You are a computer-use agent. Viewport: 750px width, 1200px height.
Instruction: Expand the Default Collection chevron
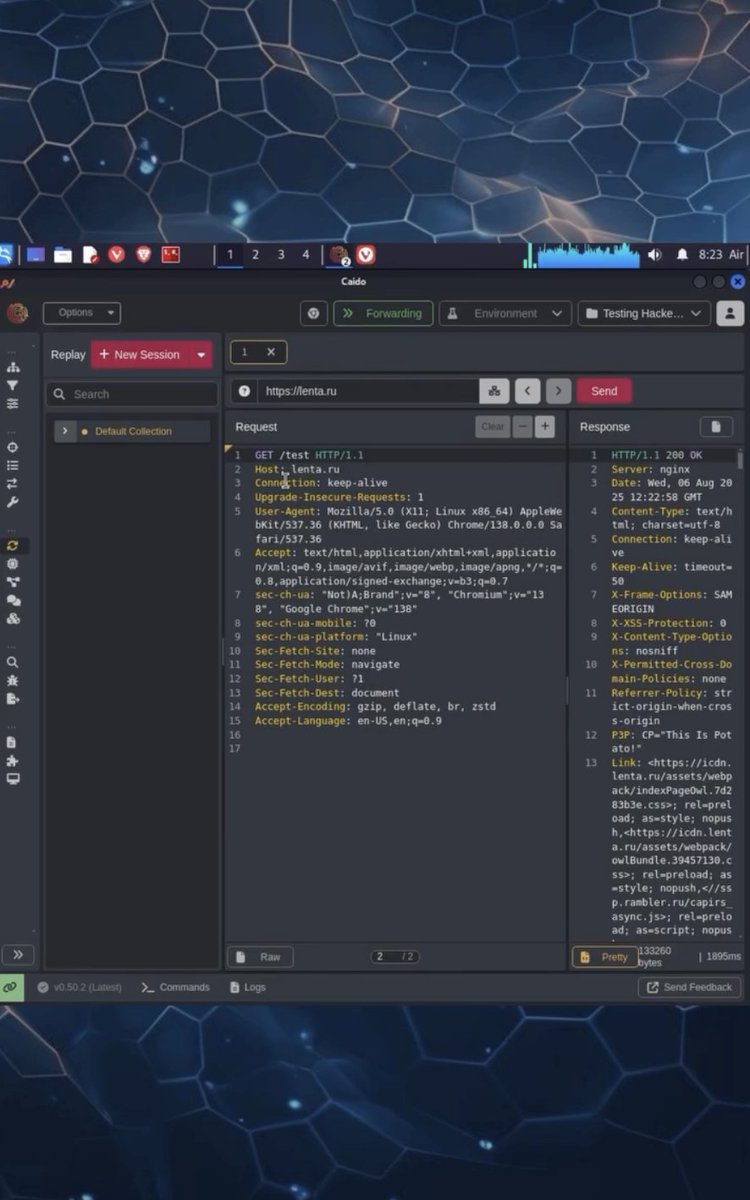(65, 431)
